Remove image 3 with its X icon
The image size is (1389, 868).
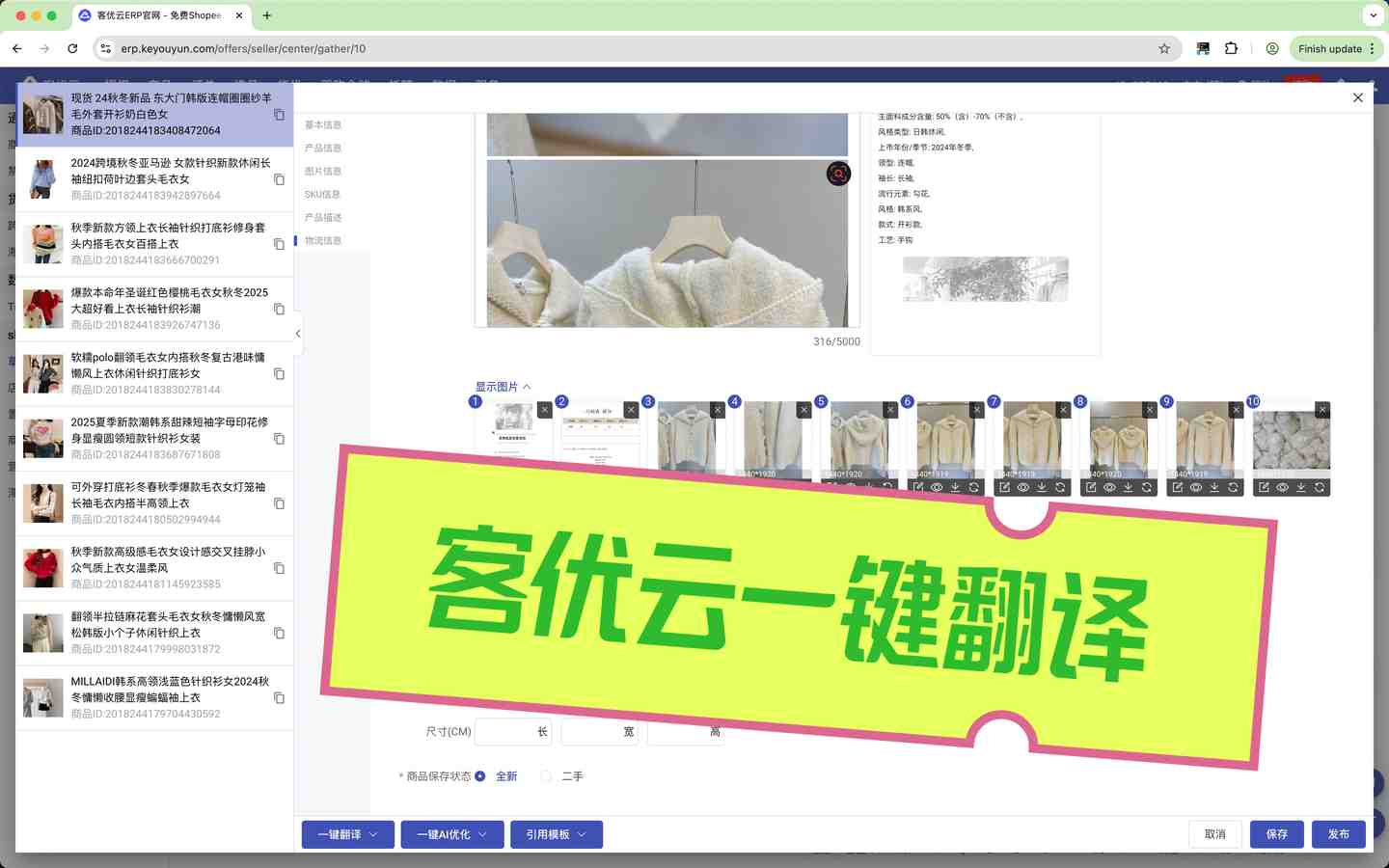pyautogui.click(x=718, y=410)
